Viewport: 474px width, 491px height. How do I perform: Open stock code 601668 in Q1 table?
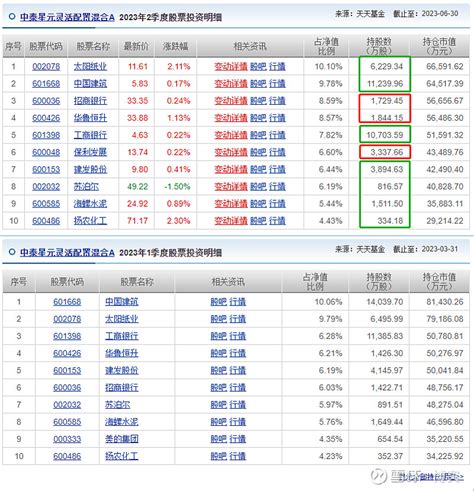click(x=67, y=302)
